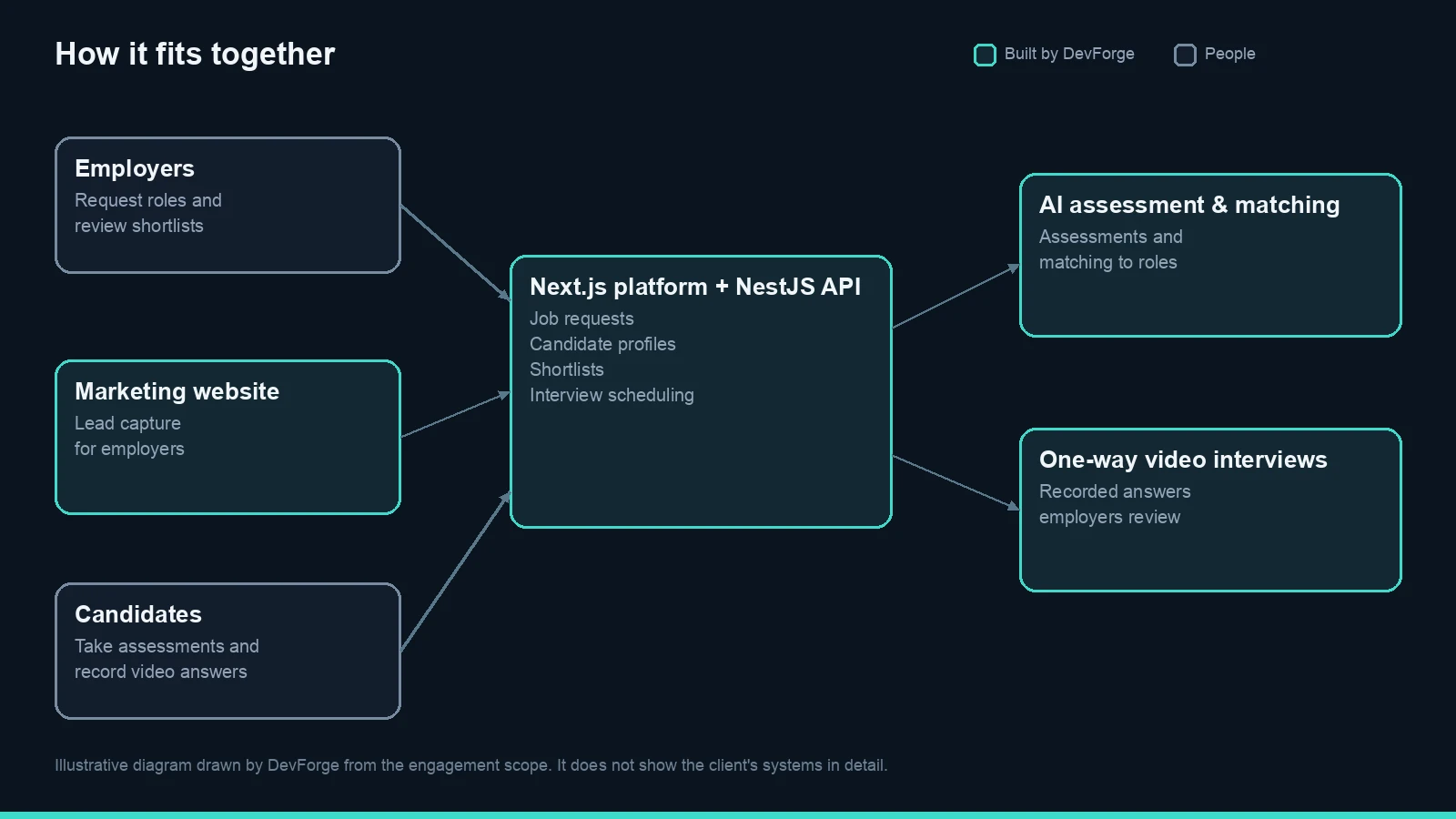This screenshot has width=1456, height=819.
Task: Click the 'Built by DevForge' legend label
Action: (x=1069, y=54)
